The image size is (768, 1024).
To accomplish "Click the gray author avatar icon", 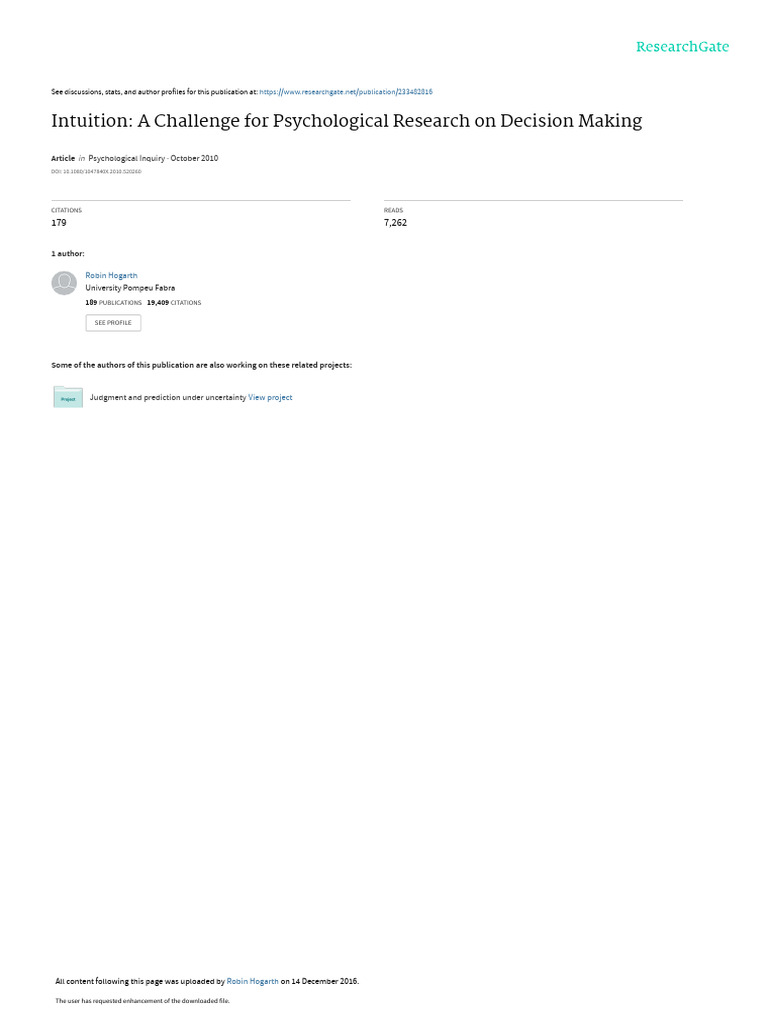I will pyautogui.click(x=64, y=283).
